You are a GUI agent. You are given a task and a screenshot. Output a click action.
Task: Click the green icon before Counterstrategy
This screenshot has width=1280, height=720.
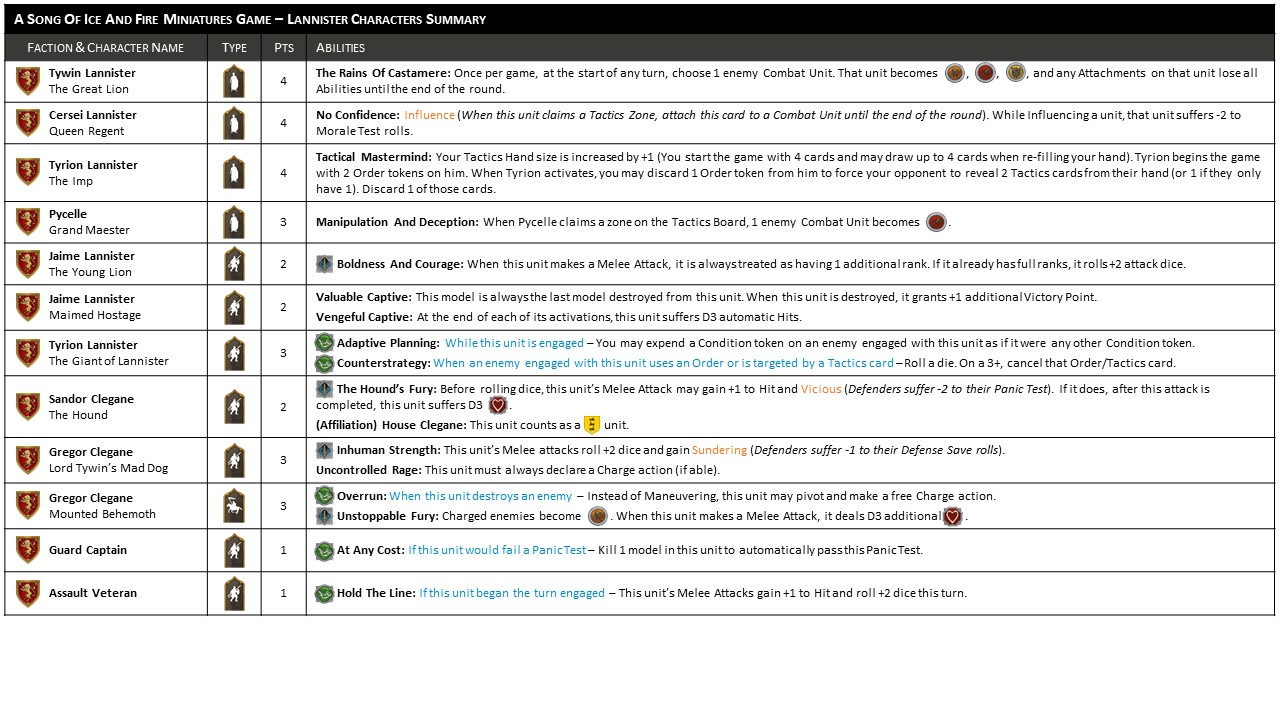click(324, 363)
